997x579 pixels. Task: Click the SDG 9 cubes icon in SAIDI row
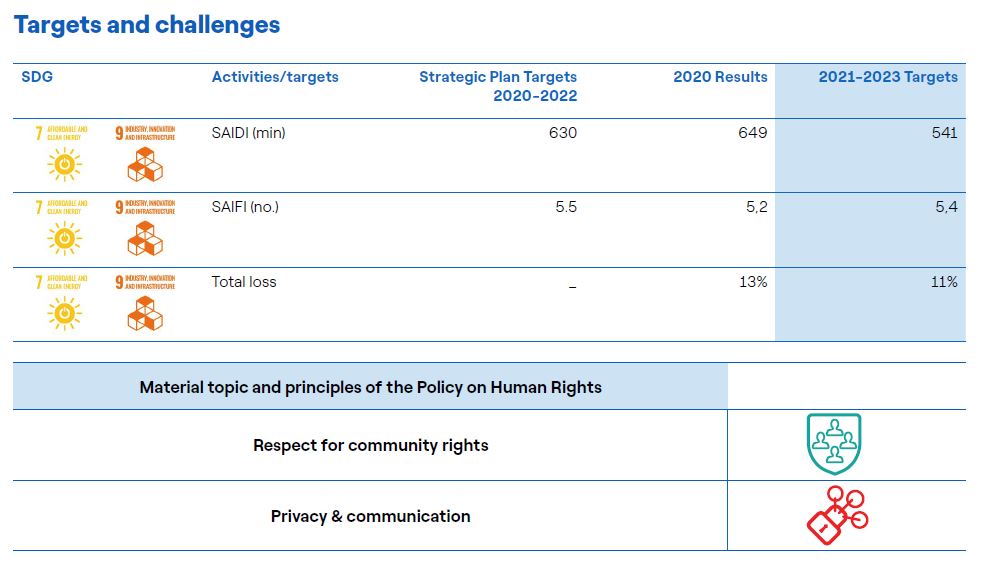pyautogui.click(x=144, y=164)
